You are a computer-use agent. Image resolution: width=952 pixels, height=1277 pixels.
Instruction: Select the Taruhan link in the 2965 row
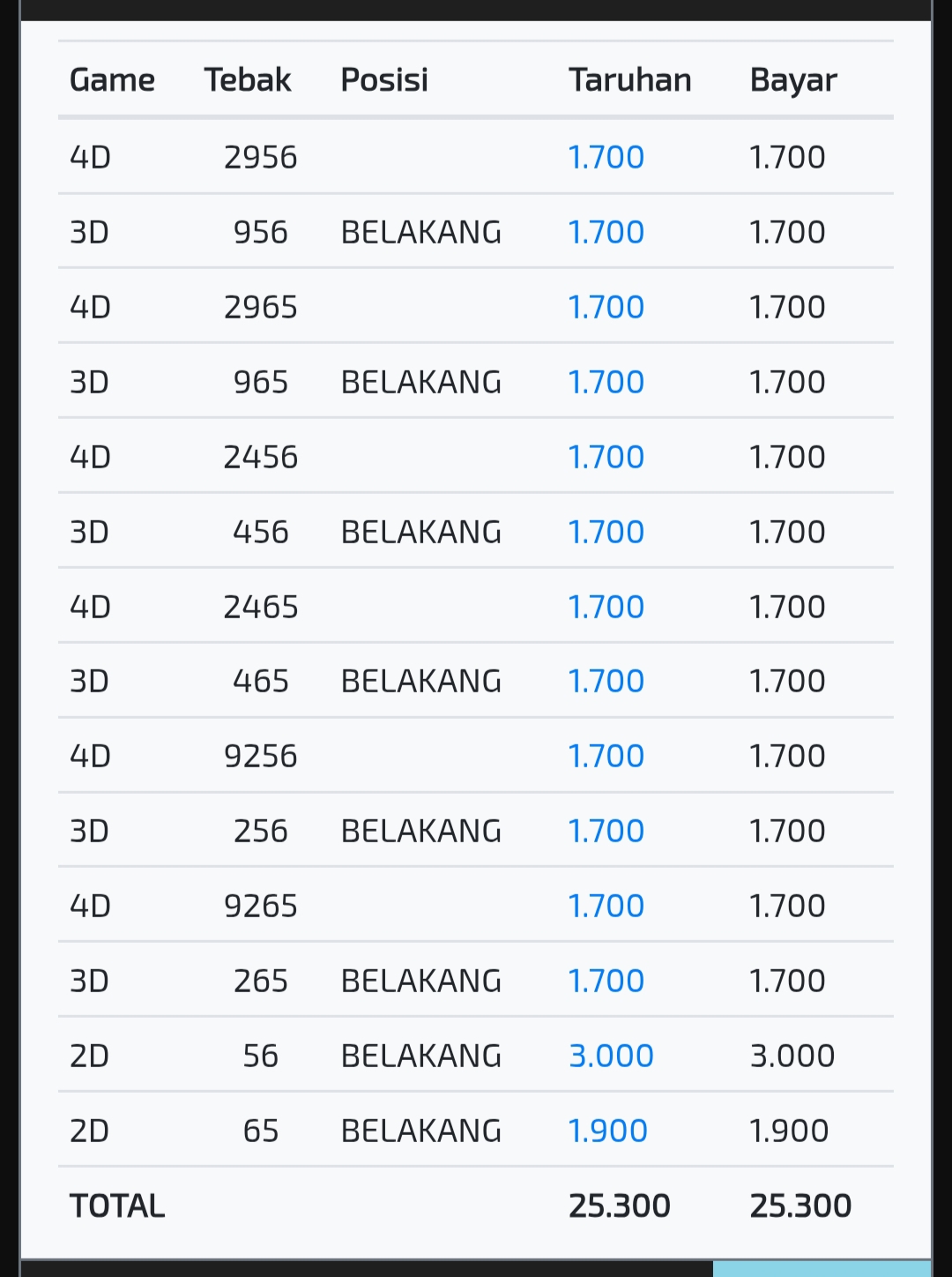pyautogui.click(x=606, y=307)
